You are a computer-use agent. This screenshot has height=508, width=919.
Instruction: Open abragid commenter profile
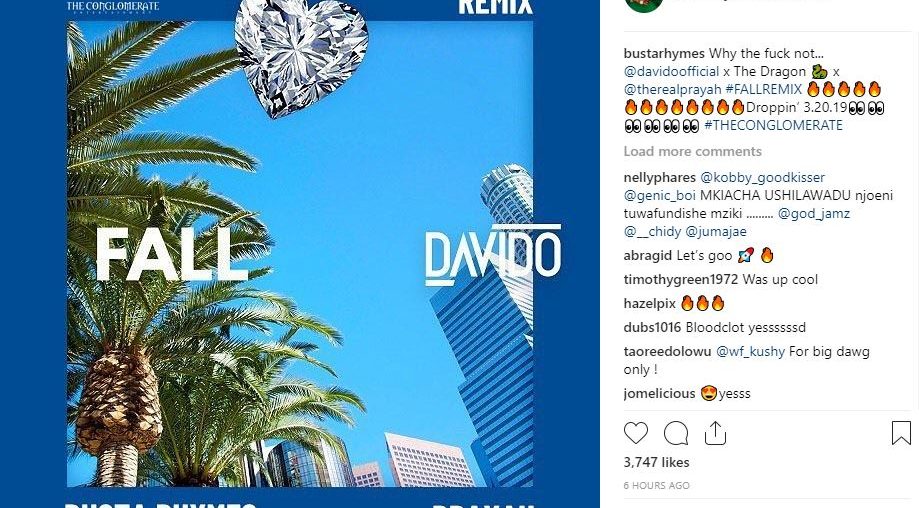tap(648, 255)
